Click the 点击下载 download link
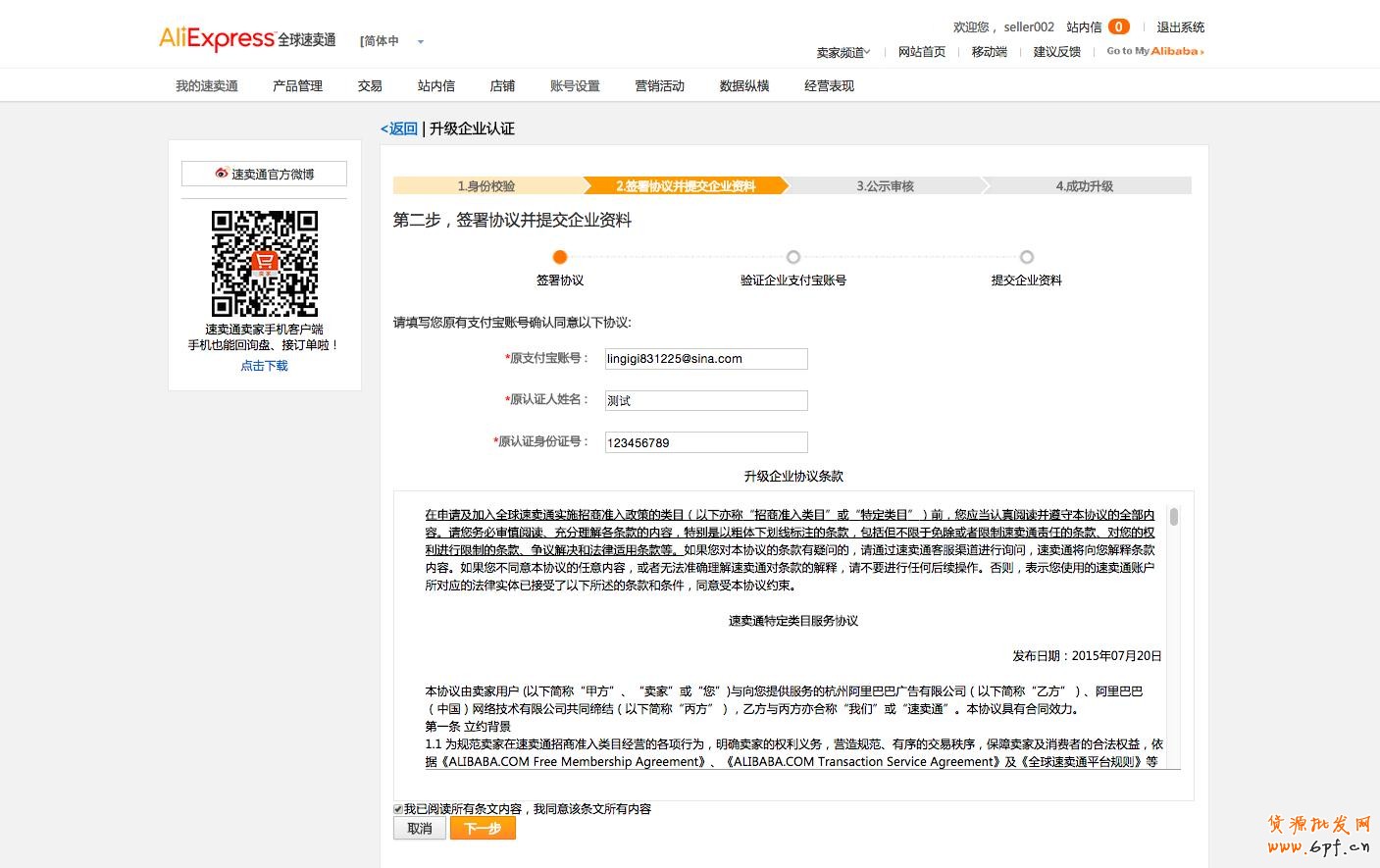This screenshot has width=1380, height=868. tap(264, 366)
